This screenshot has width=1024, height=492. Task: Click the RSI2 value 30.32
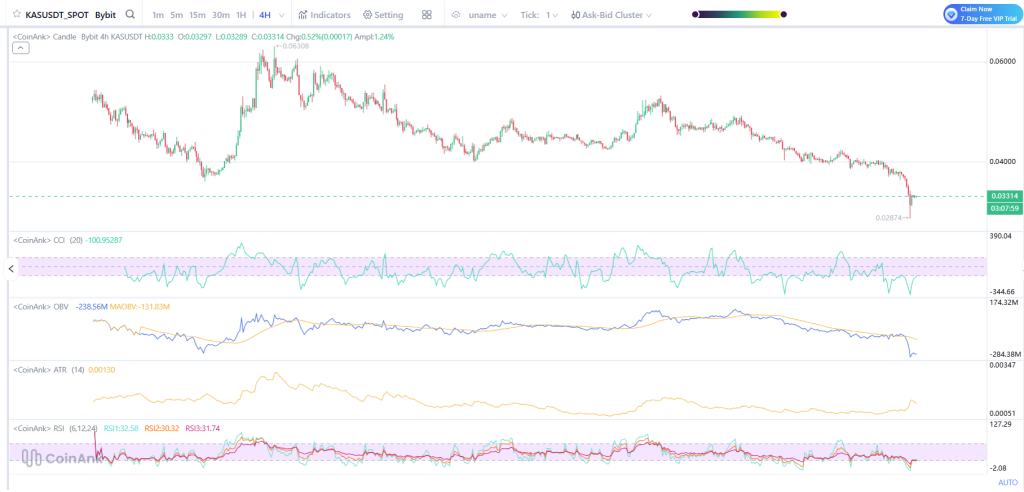(x=163, y=428)
